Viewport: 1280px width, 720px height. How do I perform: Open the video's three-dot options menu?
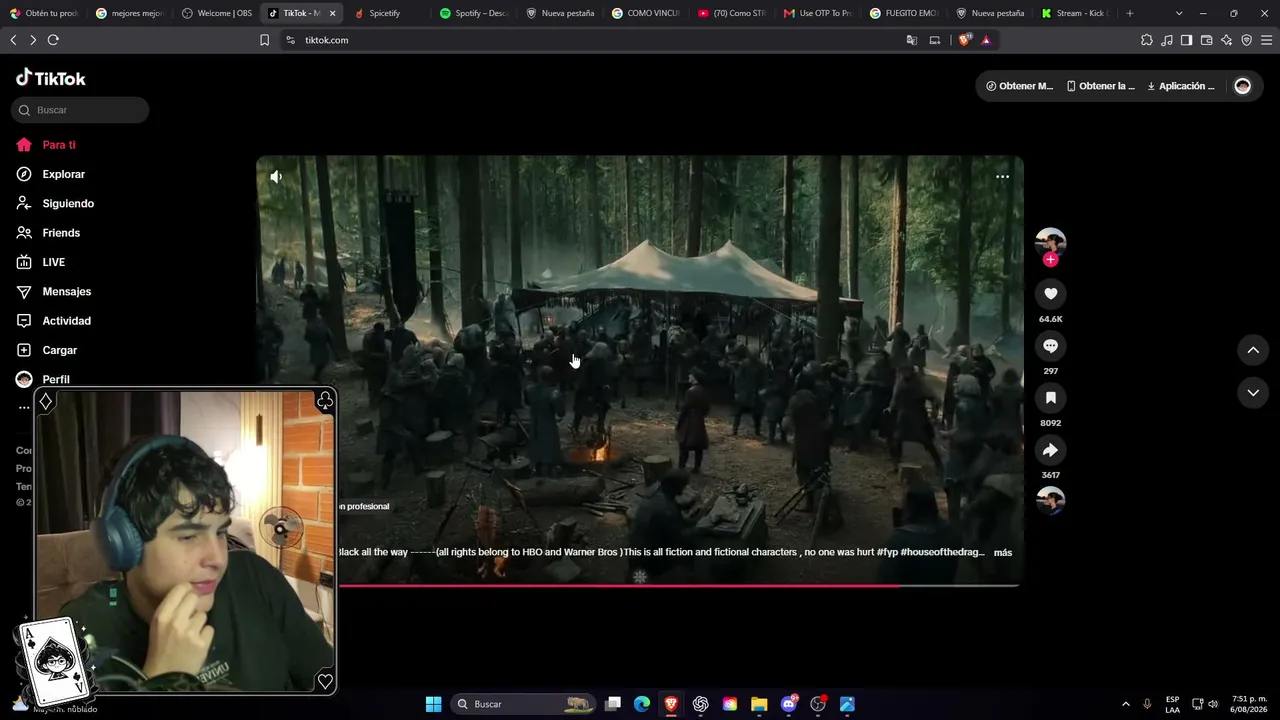click(x=1002, y=176)
